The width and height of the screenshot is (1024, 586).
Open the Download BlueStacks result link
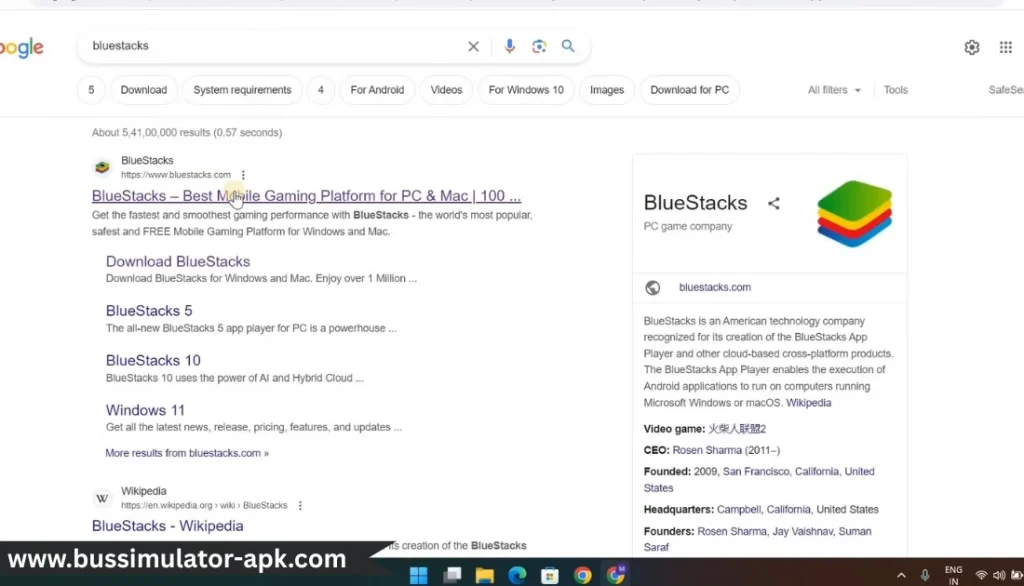pyautogui.click(x=177, y=261)
